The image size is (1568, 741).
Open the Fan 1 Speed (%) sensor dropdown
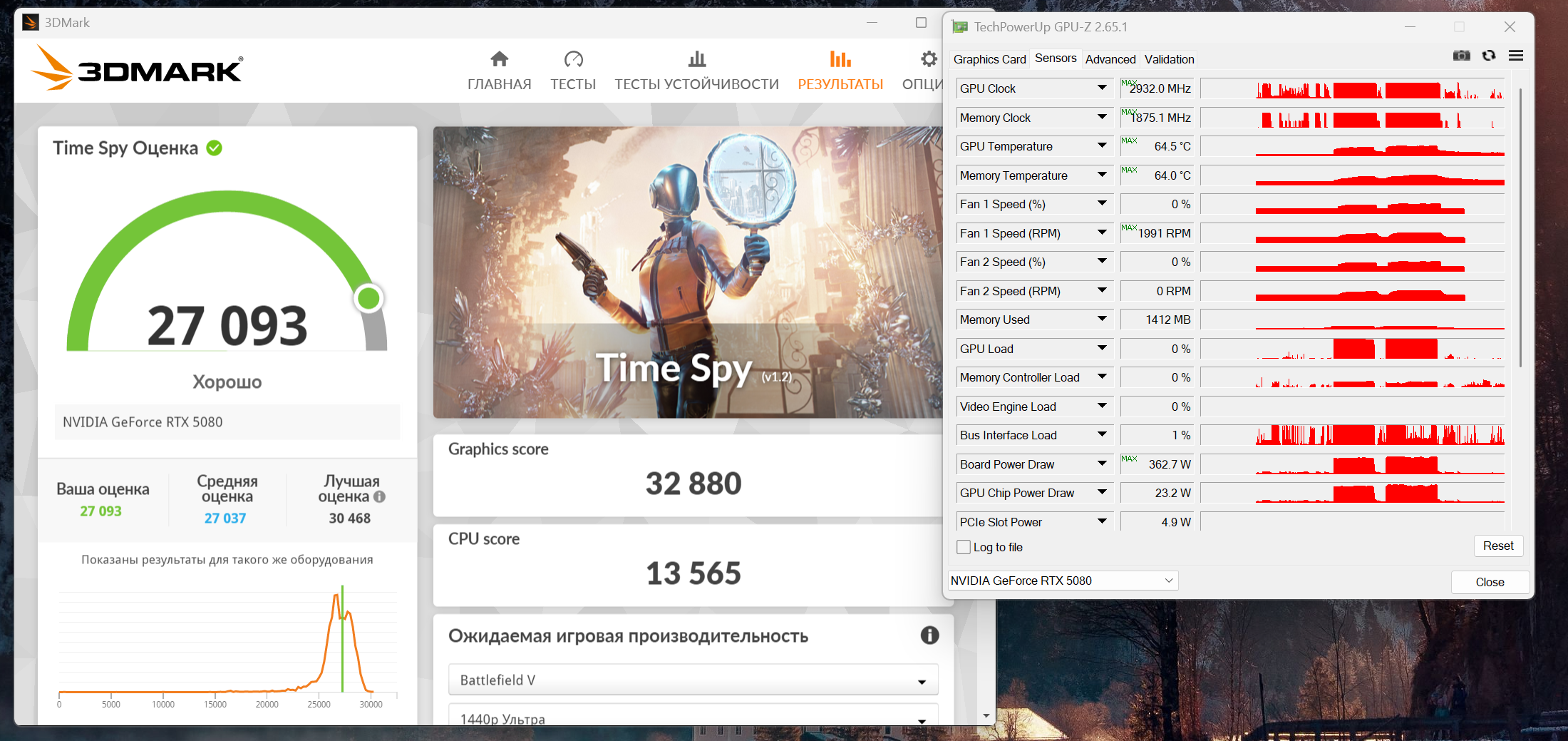(1102, 203)
